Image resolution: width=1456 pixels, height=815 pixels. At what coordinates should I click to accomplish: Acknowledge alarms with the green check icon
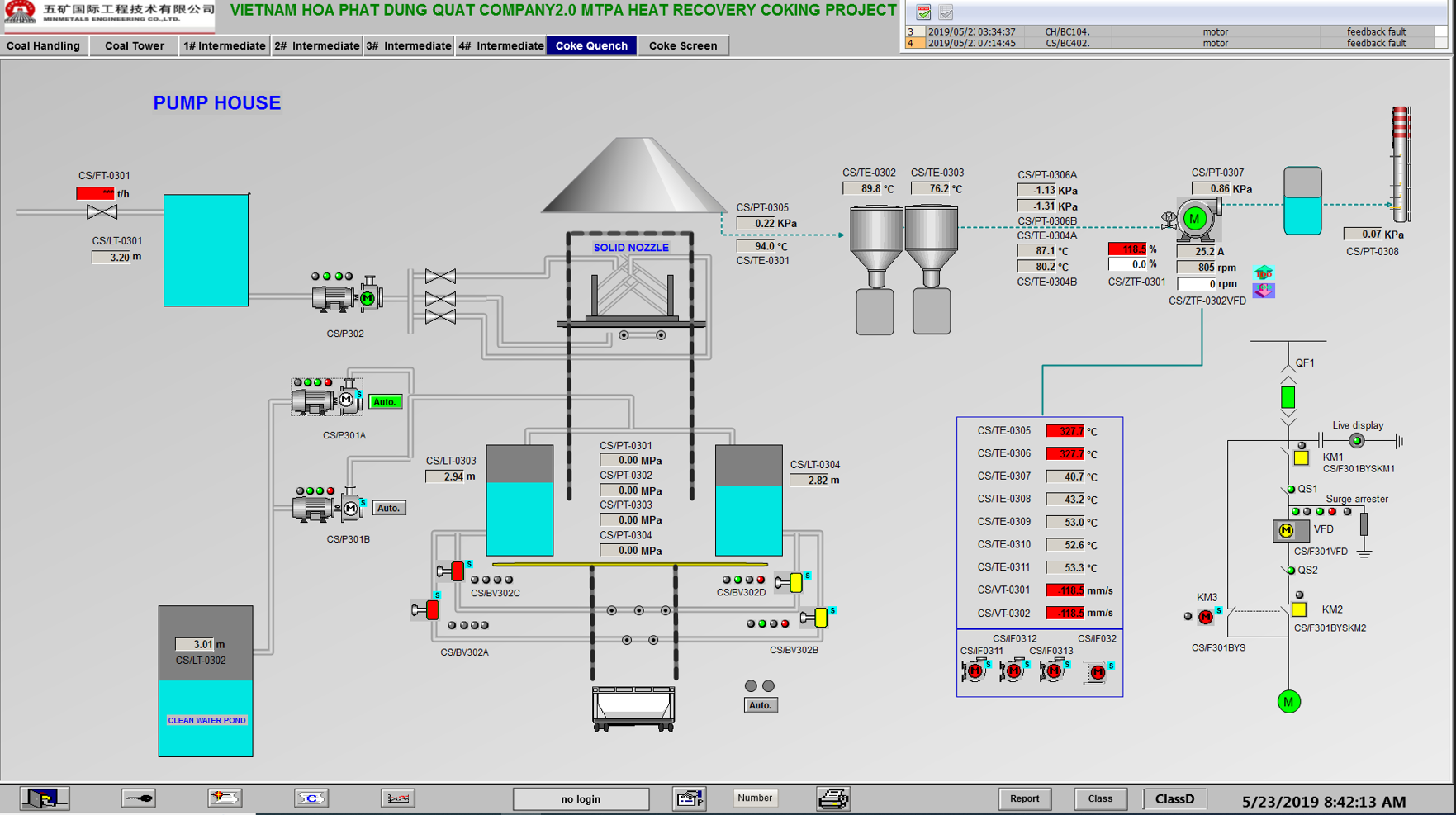point(923,12)
